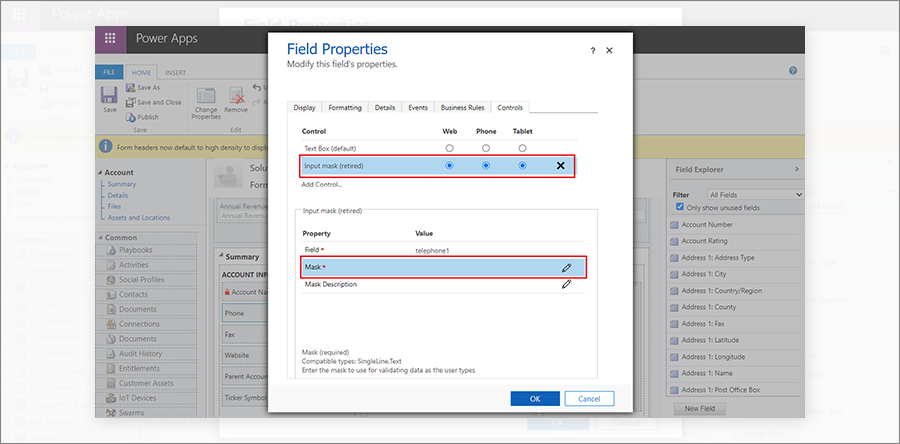Click the OK button

[535, 398]
